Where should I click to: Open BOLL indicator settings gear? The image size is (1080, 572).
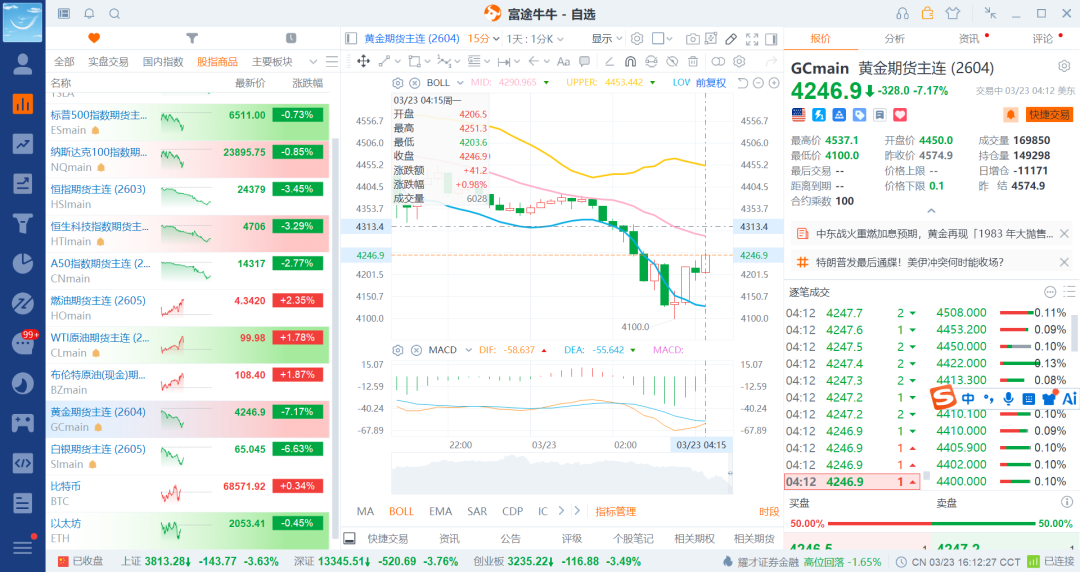[397, 83]
